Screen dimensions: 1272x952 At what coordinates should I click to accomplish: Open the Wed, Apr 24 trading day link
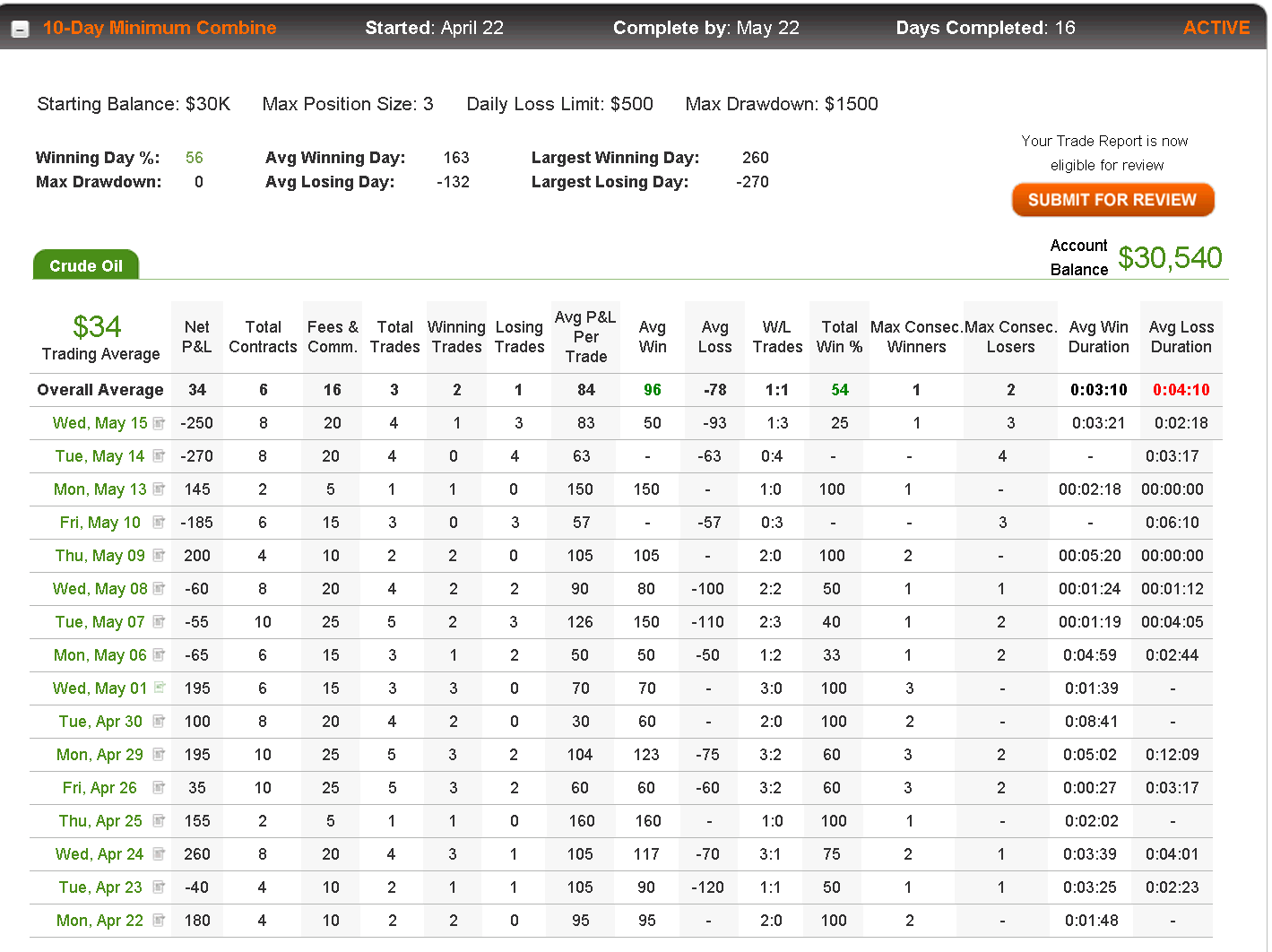point(100,854)
